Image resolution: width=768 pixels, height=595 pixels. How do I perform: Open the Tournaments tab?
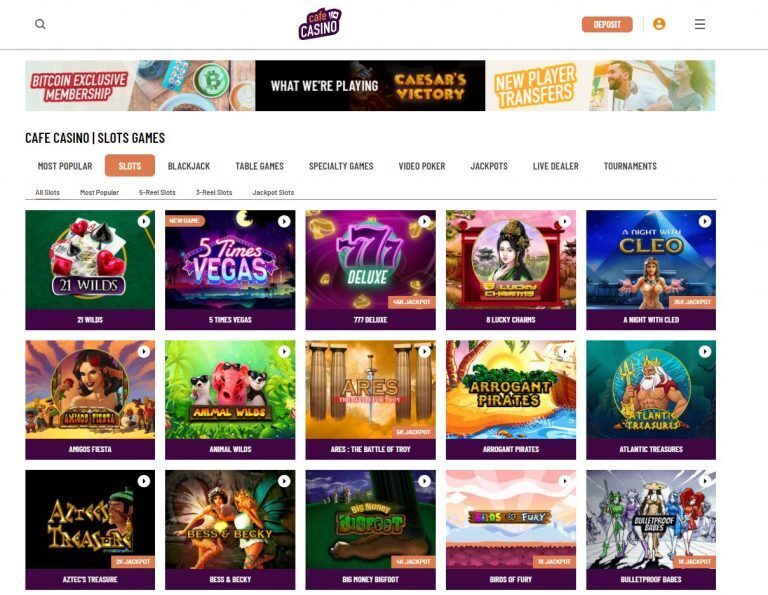pyautogui.click(x=630, y=166)
